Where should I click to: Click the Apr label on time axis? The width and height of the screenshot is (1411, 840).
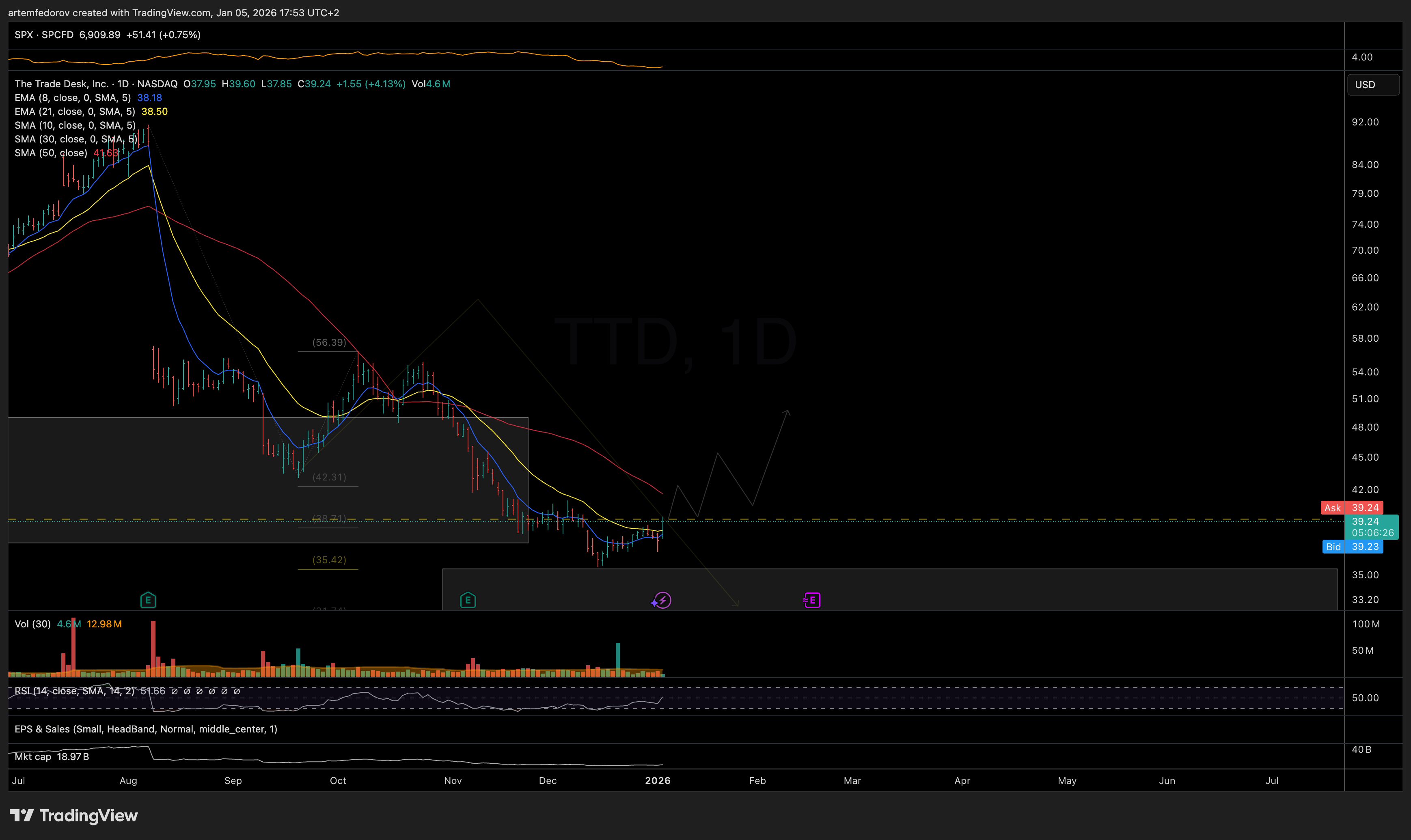click(x=962, y=781)
